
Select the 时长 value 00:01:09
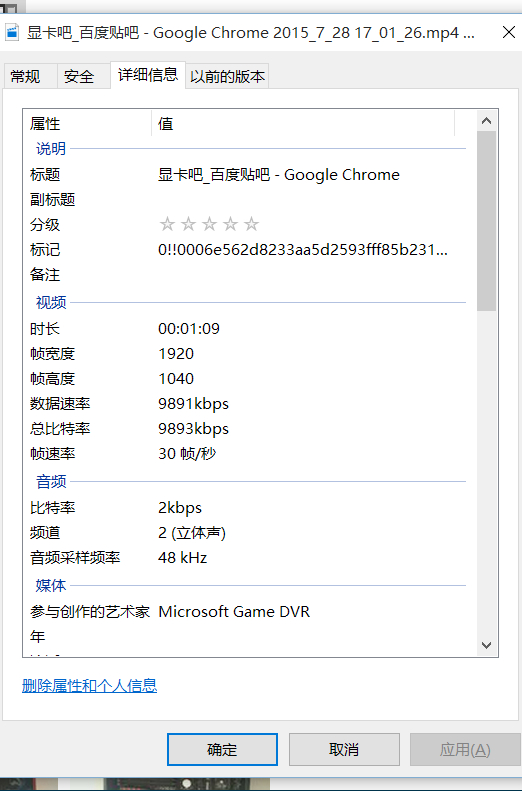point(189,329)
